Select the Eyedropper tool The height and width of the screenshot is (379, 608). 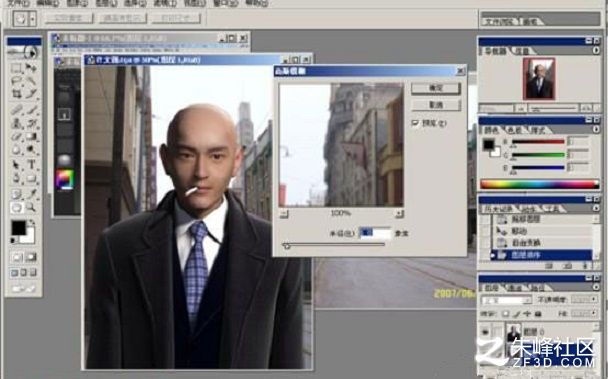[x=31, y=193]
